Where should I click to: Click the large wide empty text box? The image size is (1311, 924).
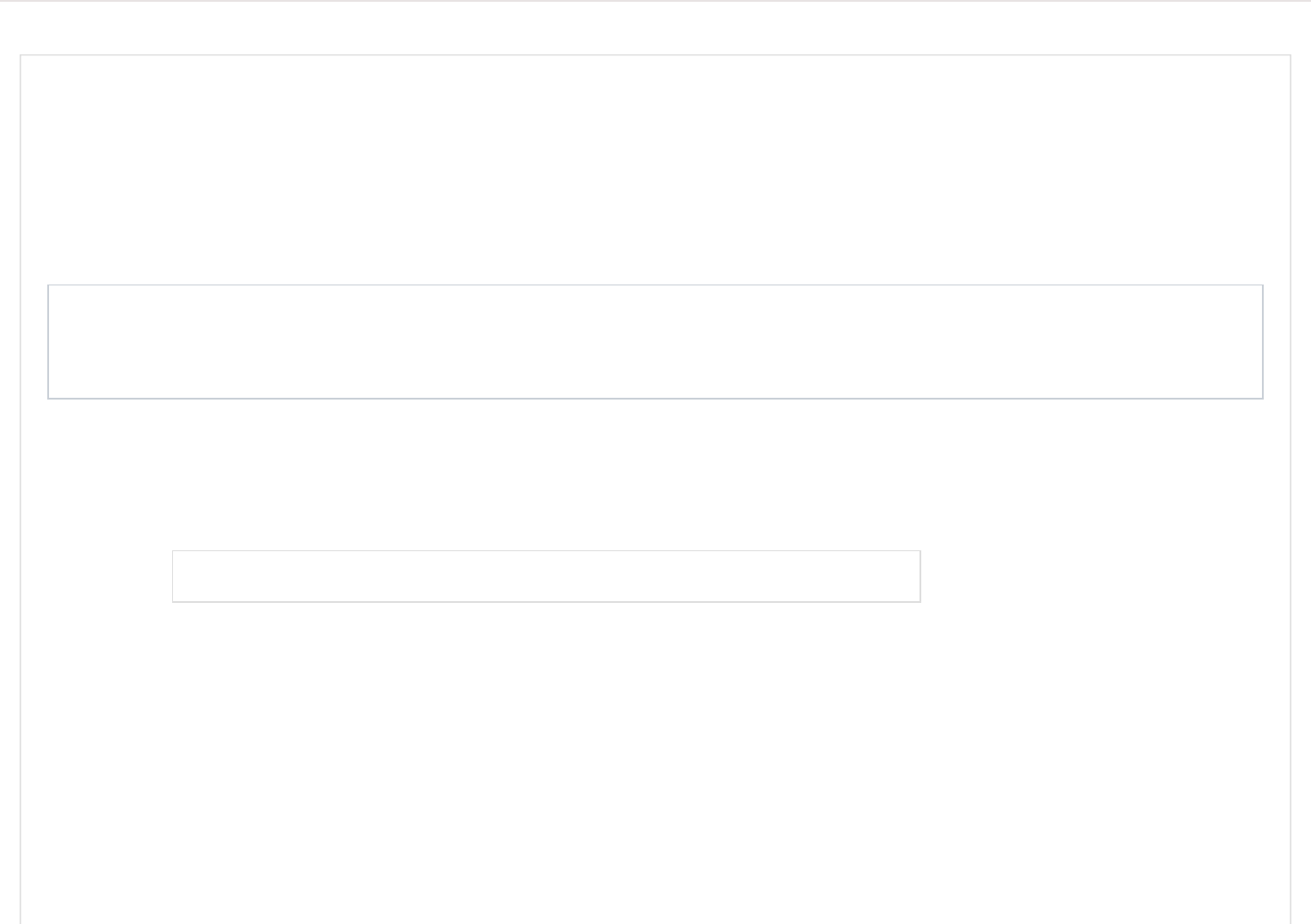click(655, 342)
